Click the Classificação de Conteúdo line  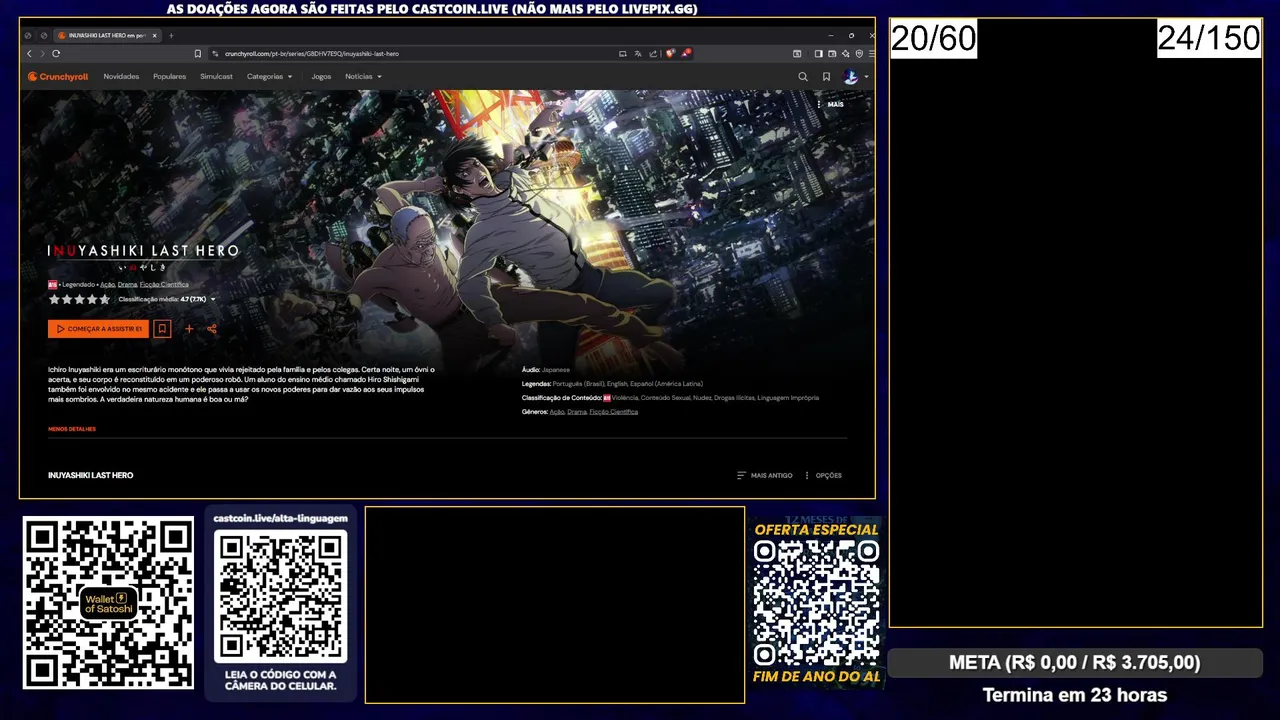(x=670, y=398)
